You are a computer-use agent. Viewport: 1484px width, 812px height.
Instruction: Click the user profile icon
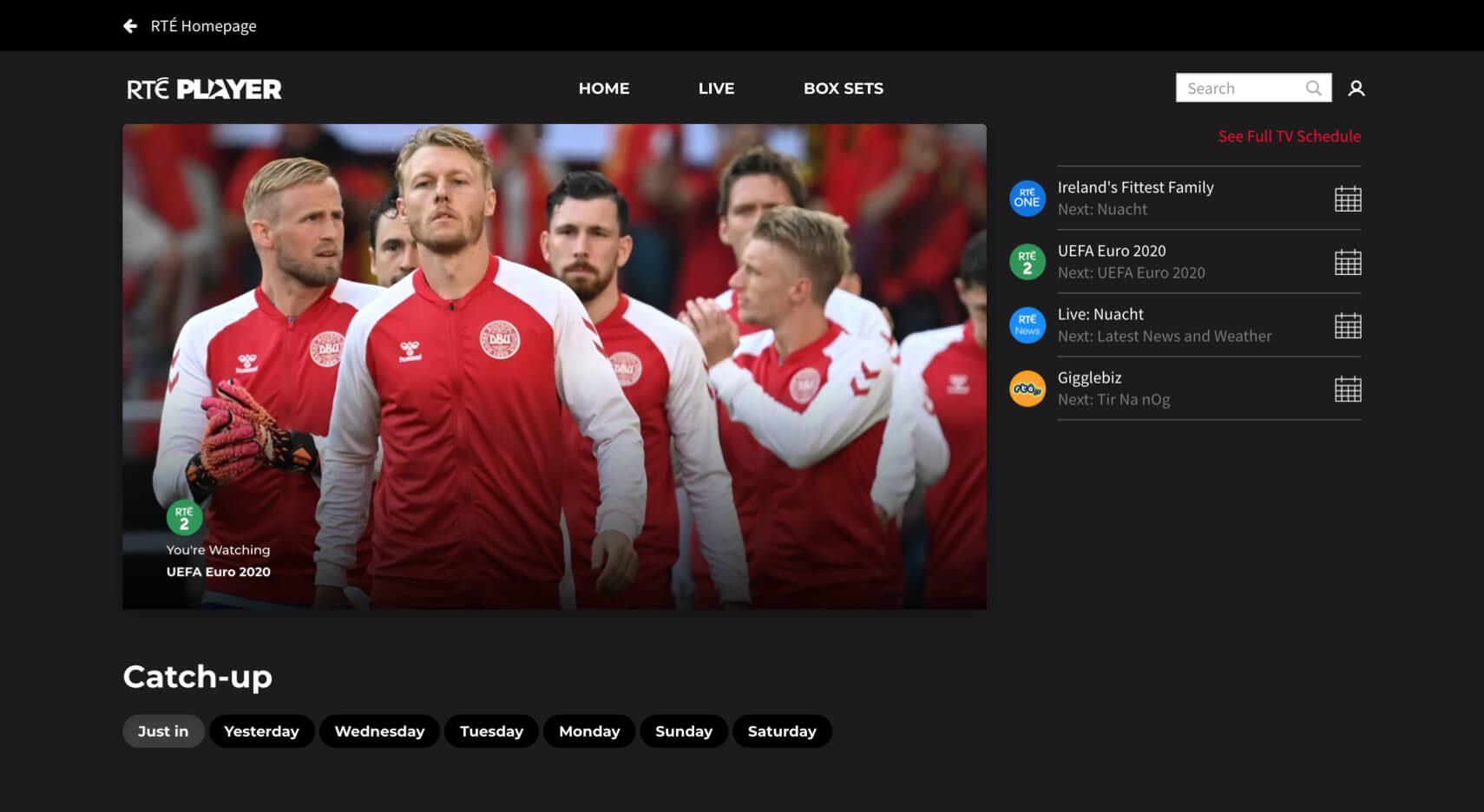1356,88
